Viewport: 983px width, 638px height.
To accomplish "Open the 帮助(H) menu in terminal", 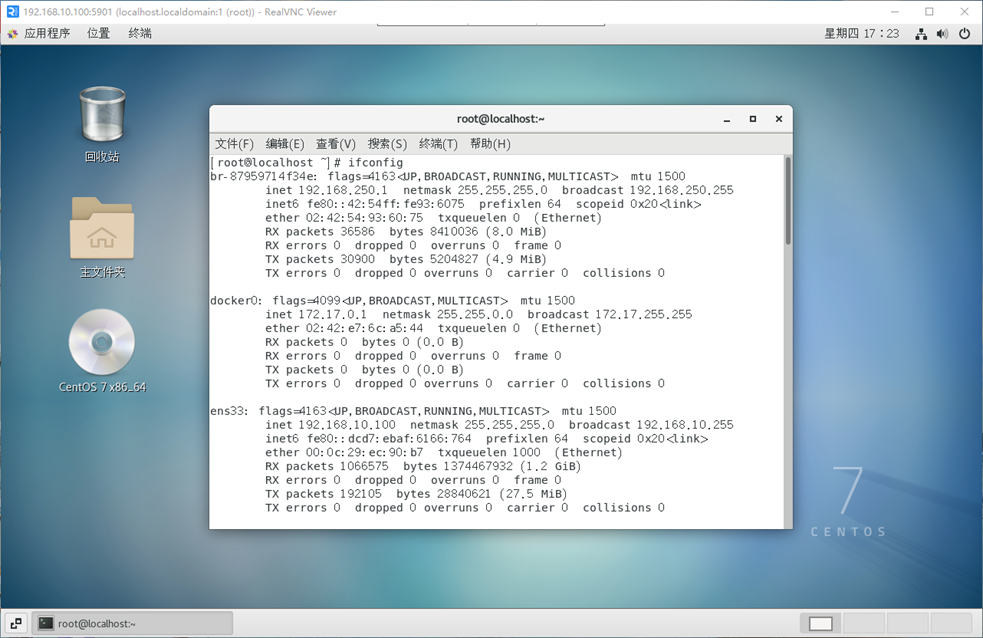I will 490,144.
